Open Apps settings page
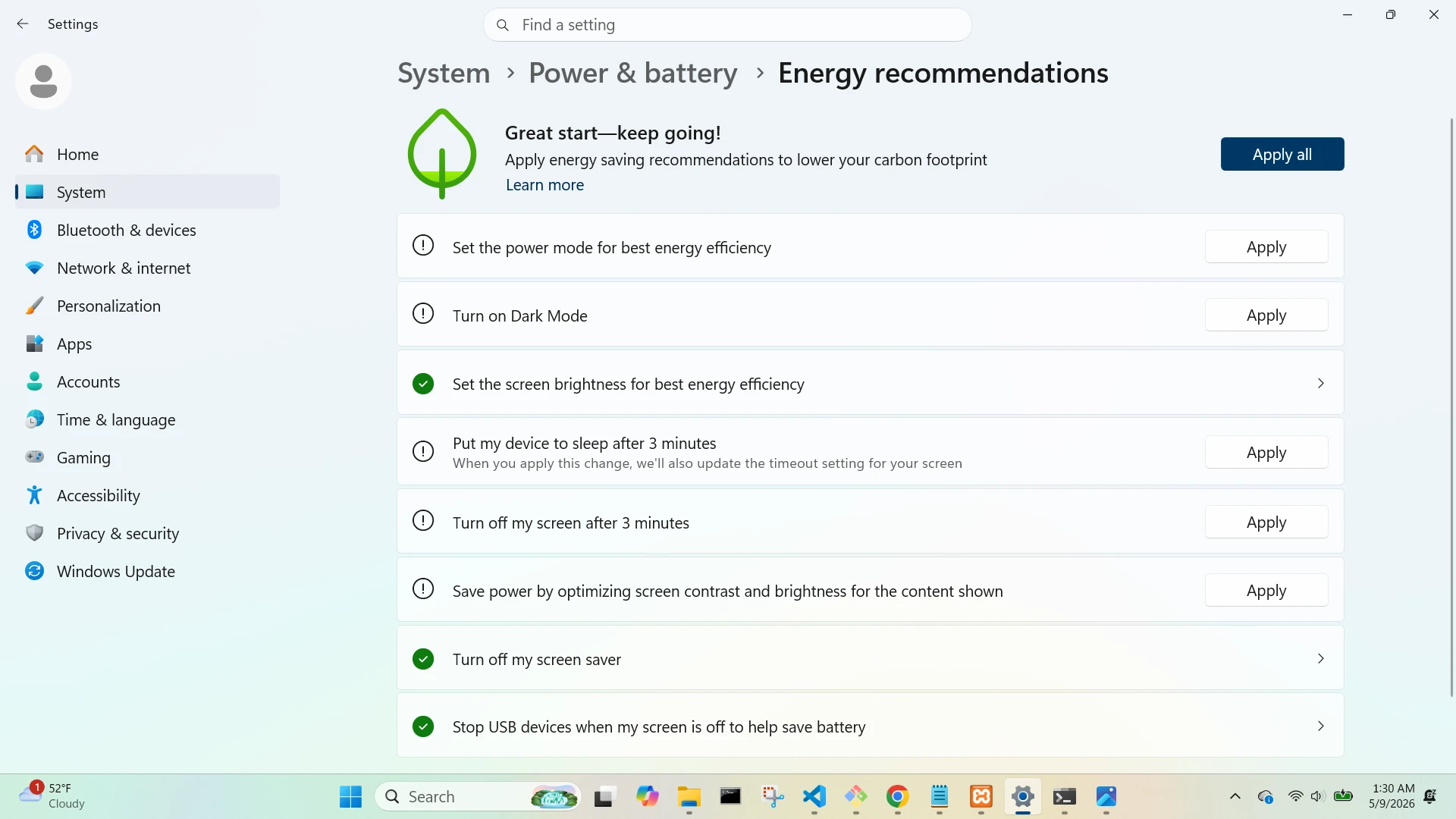Viewport: 1456px width, 819px height. click(147, 344)
